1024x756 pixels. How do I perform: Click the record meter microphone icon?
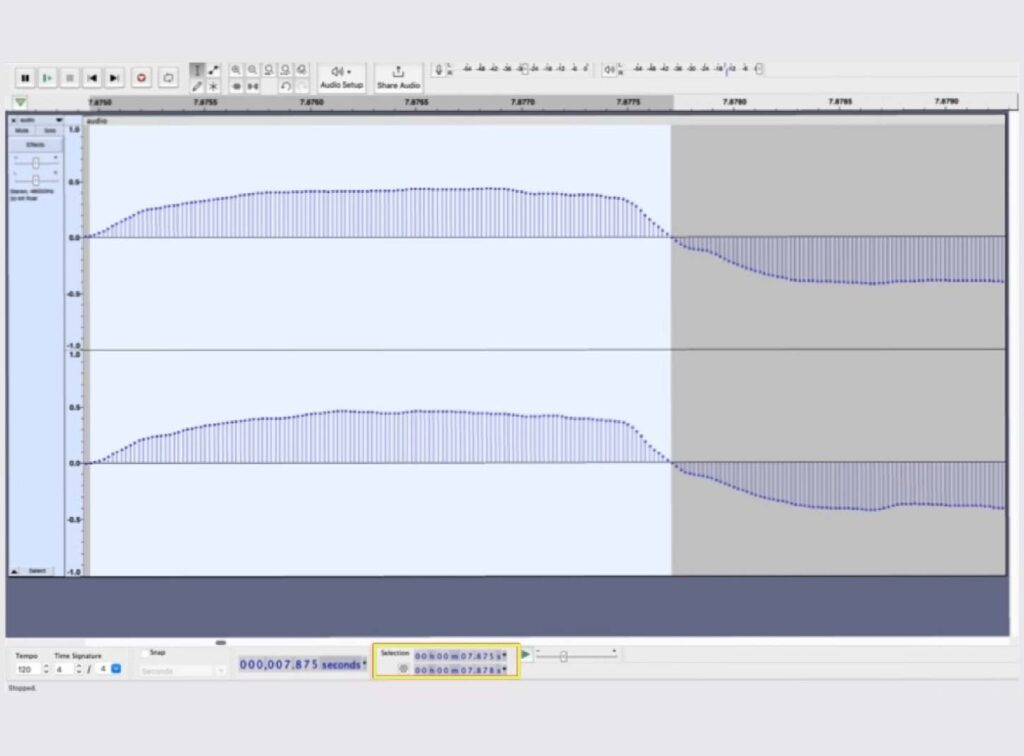(x=439, y=69)
